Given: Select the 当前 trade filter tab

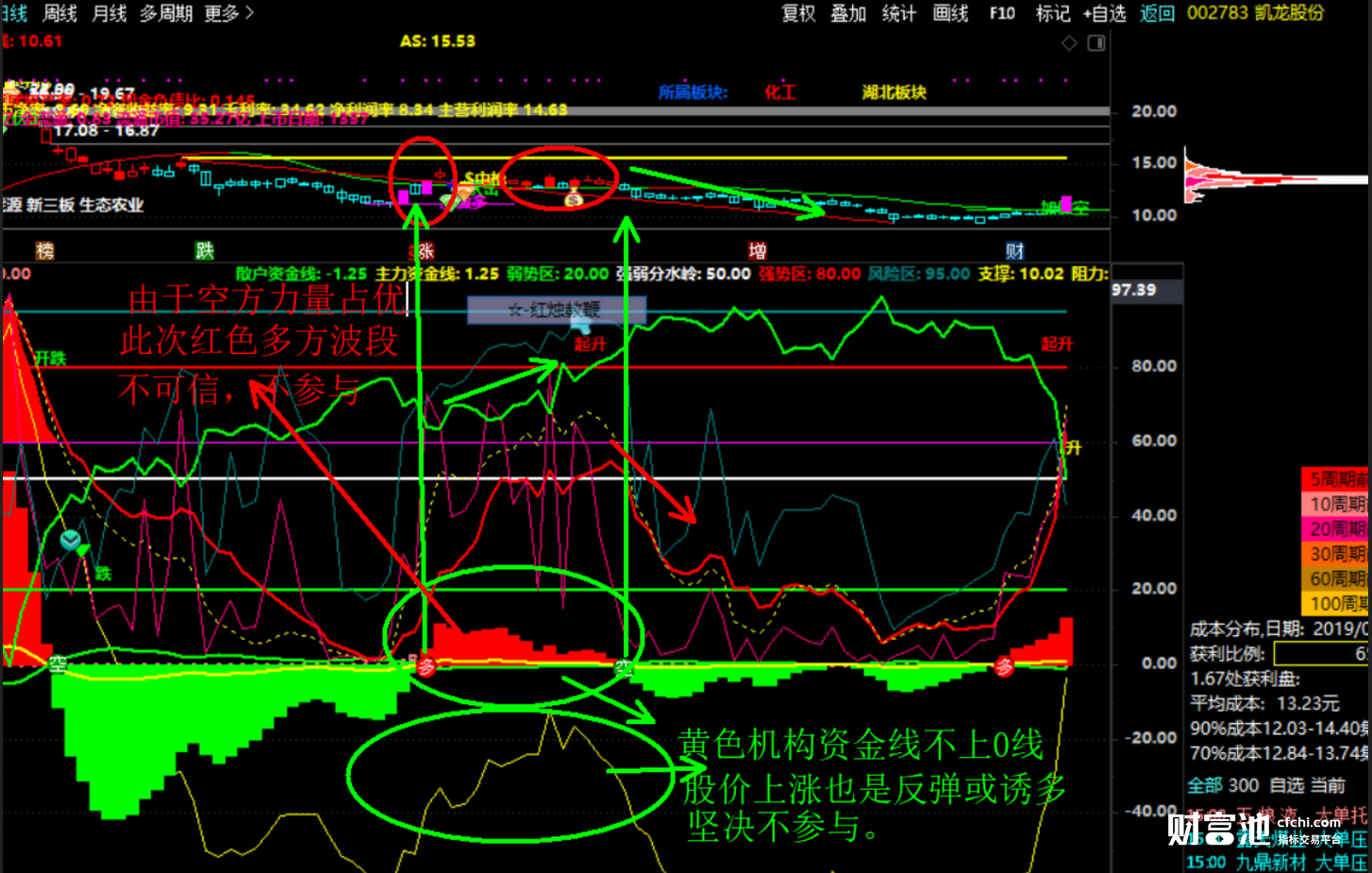Looking at the screenshot, I should (x=1329, y=785).
